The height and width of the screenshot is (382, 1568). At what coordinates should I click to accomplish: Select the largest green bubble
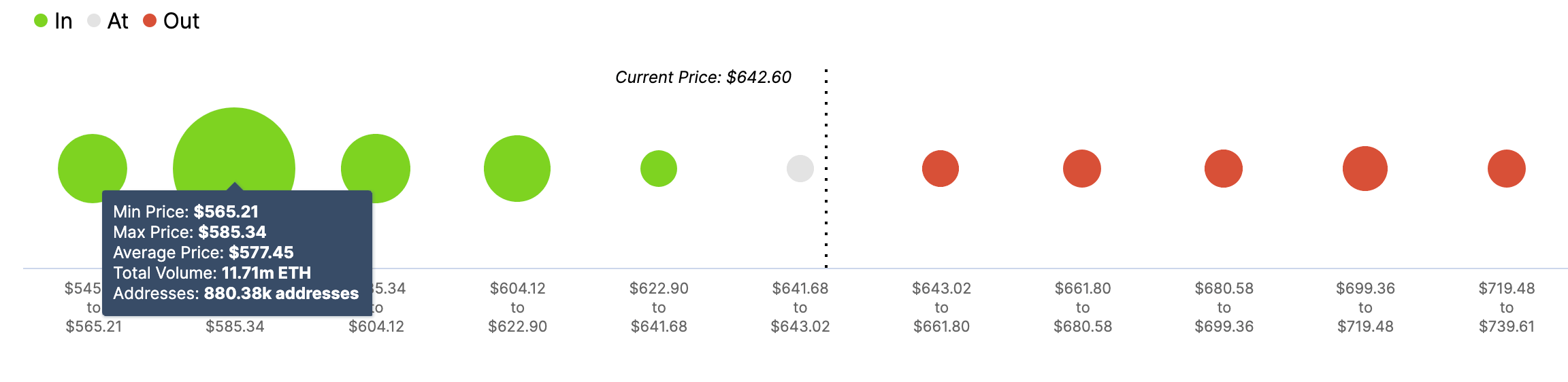(x=234, y=150)
